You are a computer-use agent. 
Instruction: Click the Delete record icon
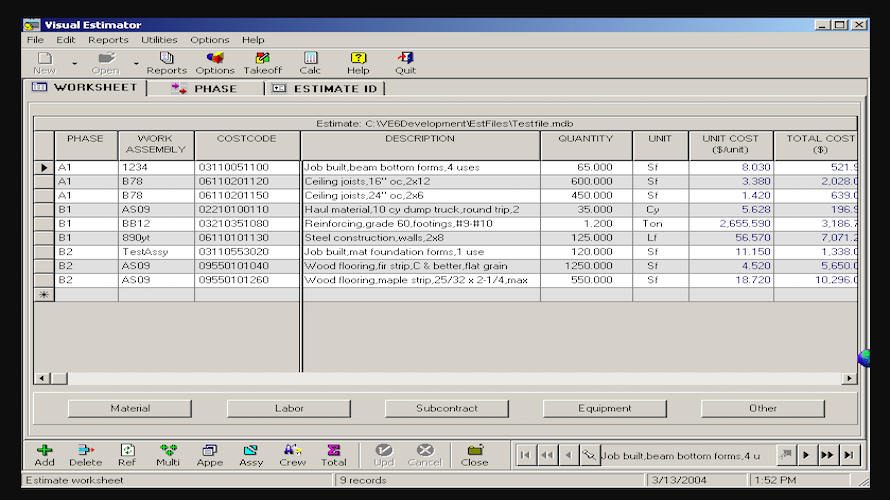coord(86,455)
